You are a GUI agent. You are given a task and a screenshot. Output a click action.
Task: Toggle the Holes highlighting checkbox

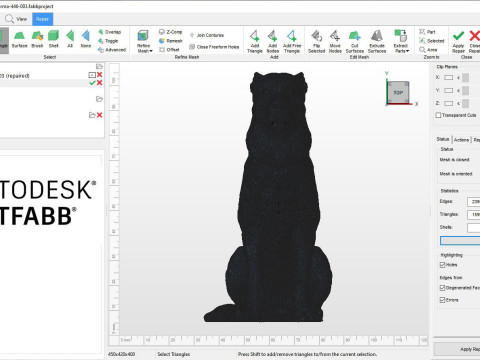tap(443, 265)
